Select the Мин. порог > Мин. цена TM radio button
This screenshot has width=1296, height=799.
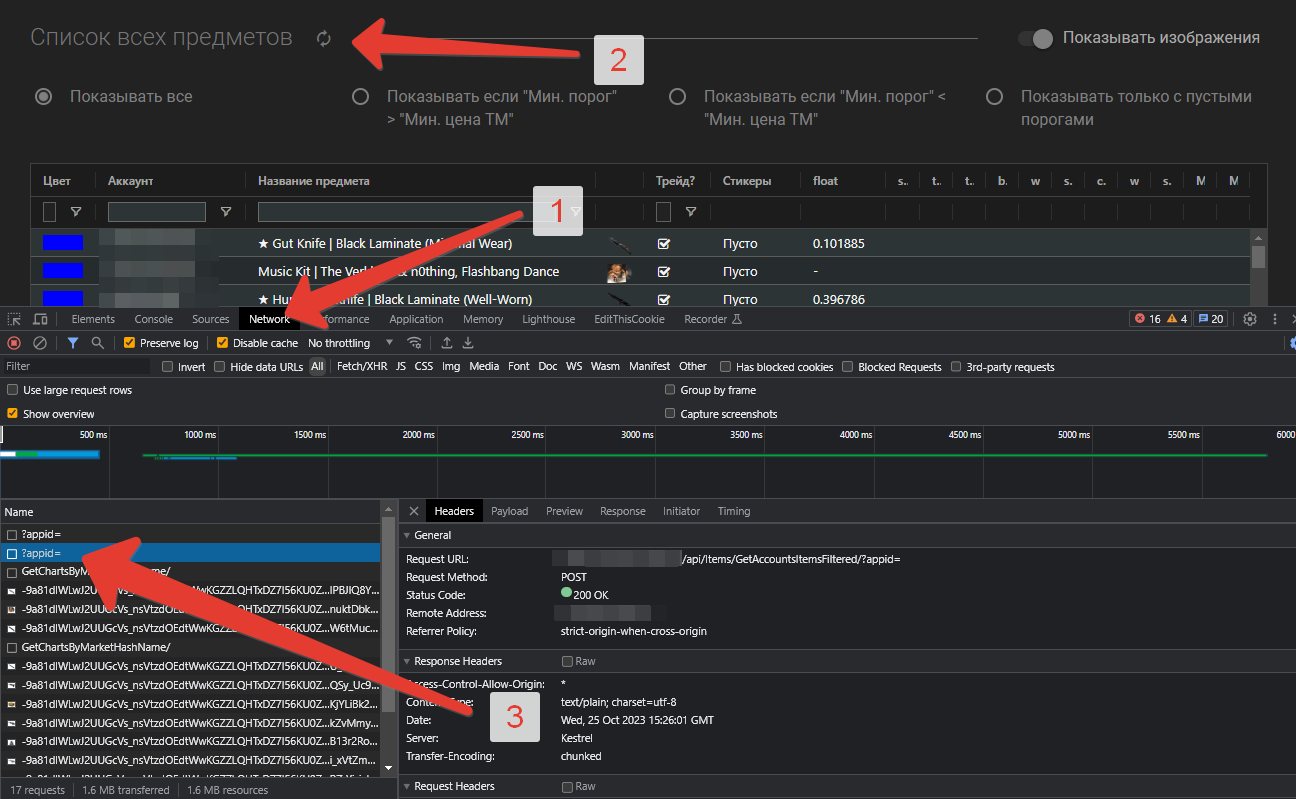click(360, 97)
